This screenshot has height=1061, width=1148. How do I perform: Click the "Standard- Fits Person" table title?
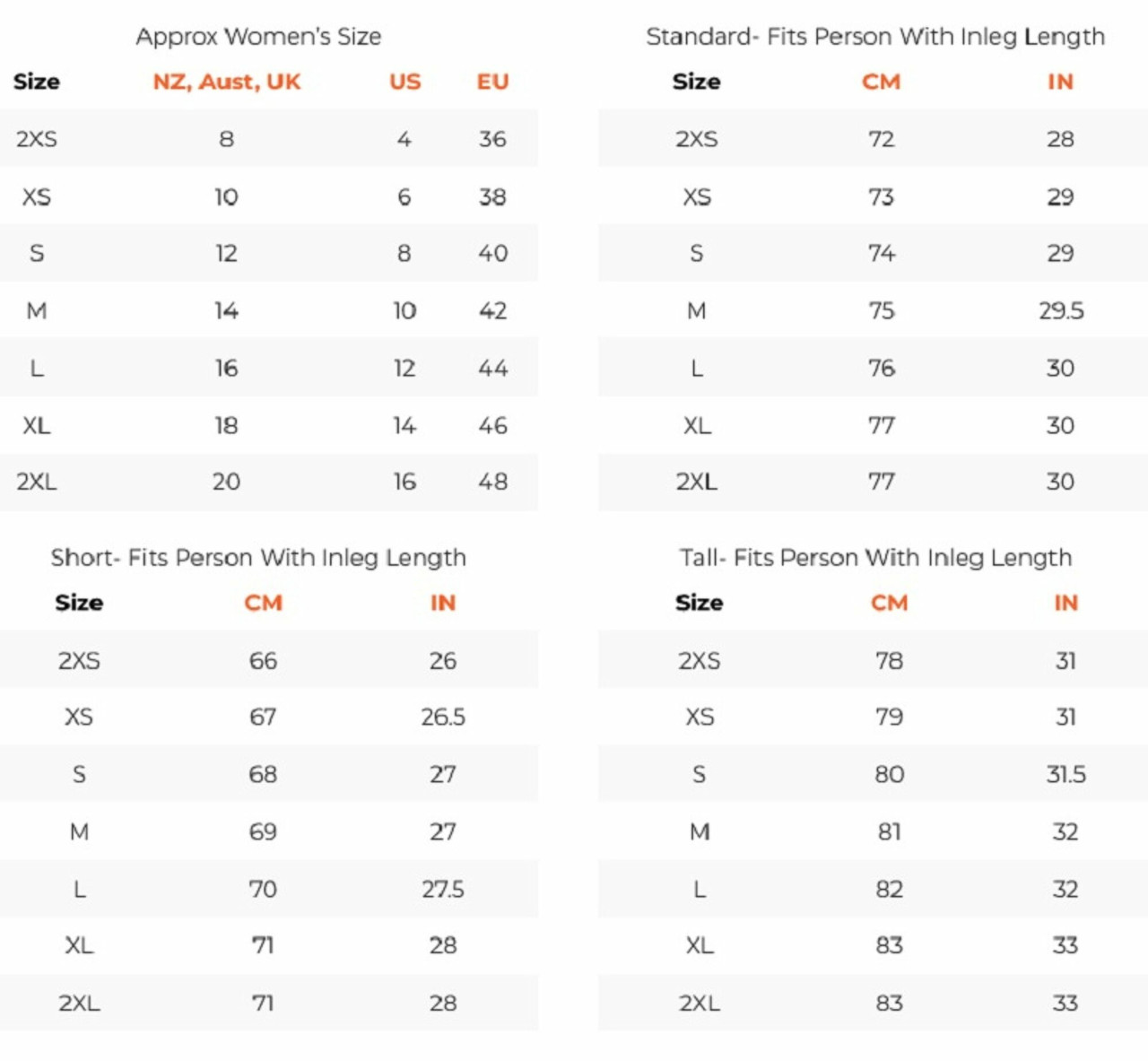(x=874, y=37)
